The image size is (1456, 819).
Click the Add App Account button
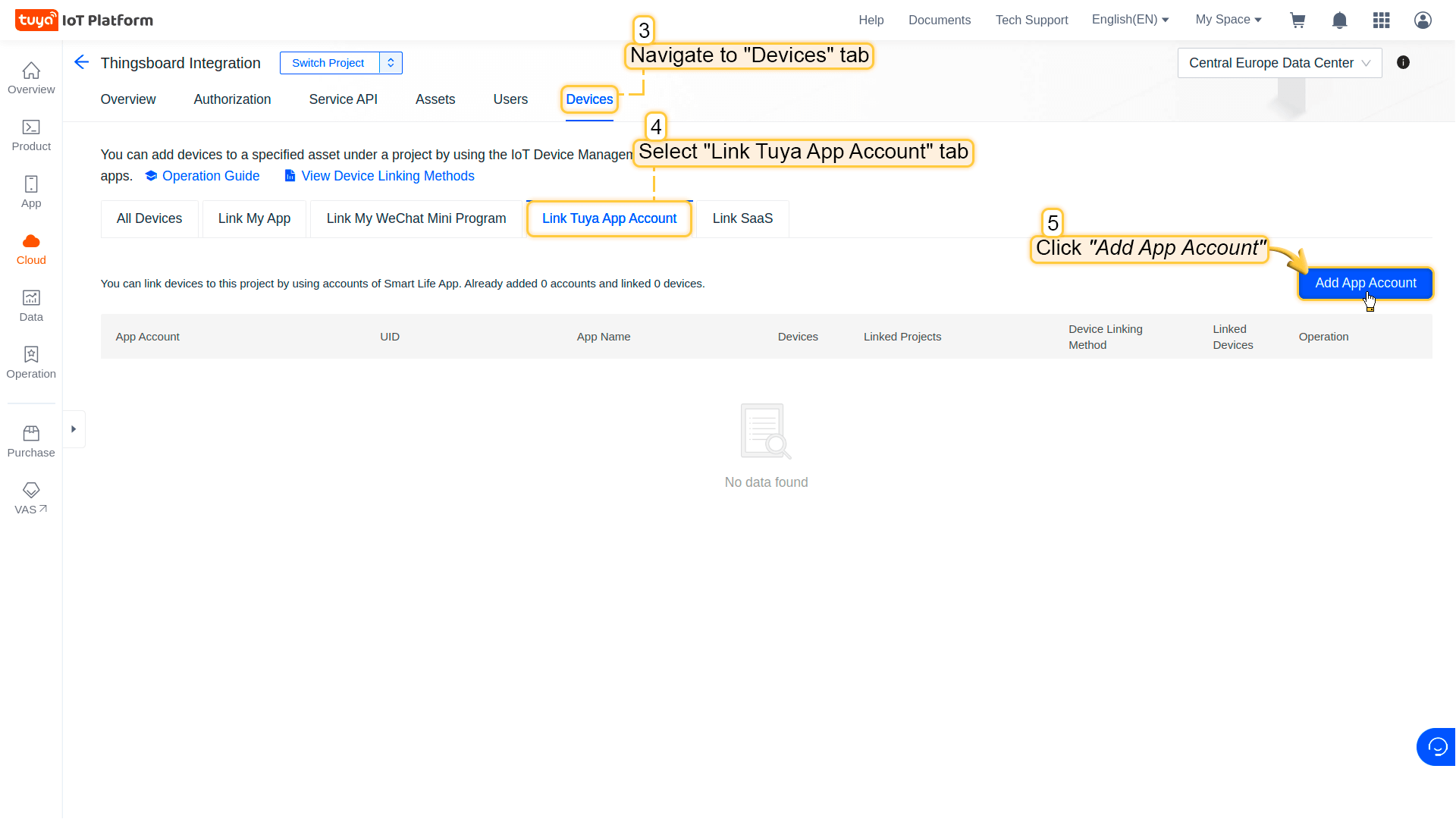pyautogui.click(x=1365, y=283)
